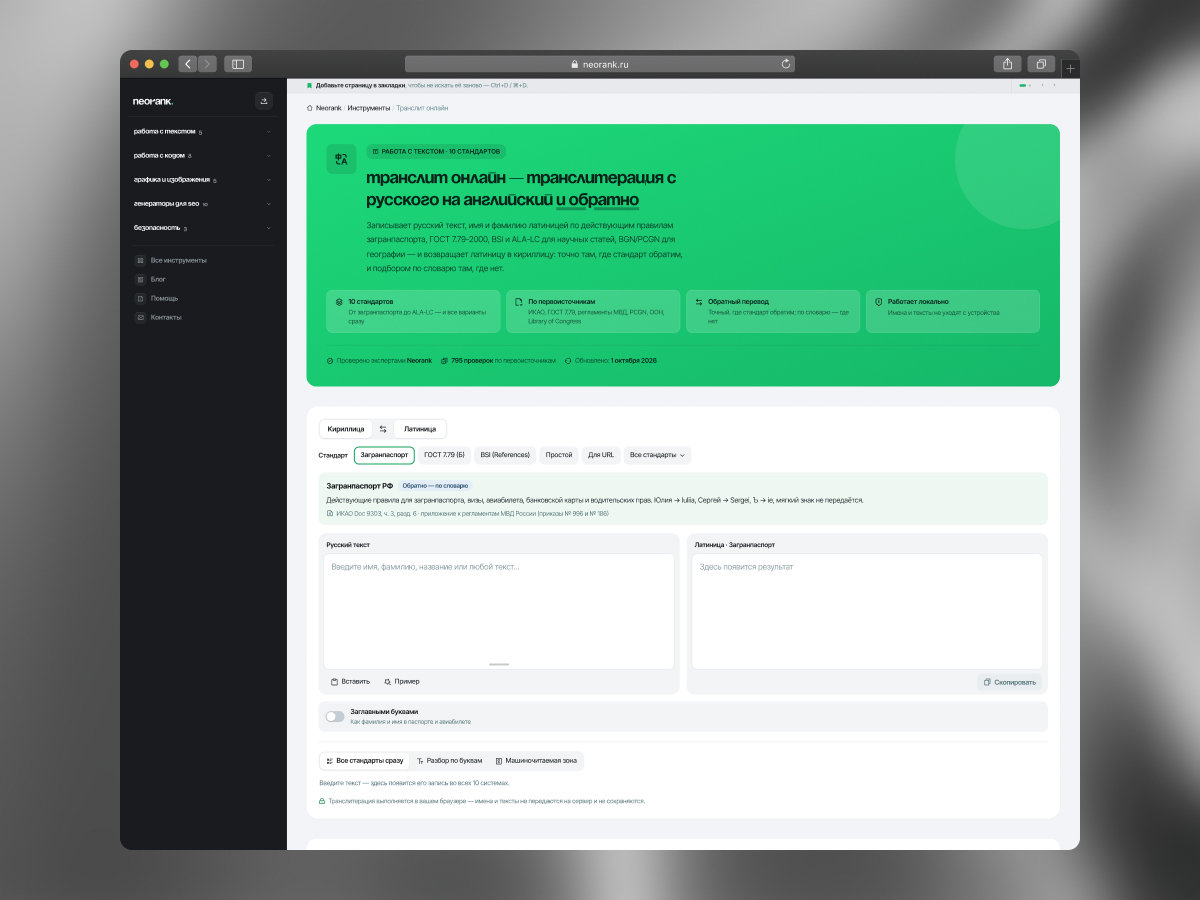Viewport: 1200px width, 900px height.
Task: Click the Обратный перевод arrows icon
Action: [698, 301]
